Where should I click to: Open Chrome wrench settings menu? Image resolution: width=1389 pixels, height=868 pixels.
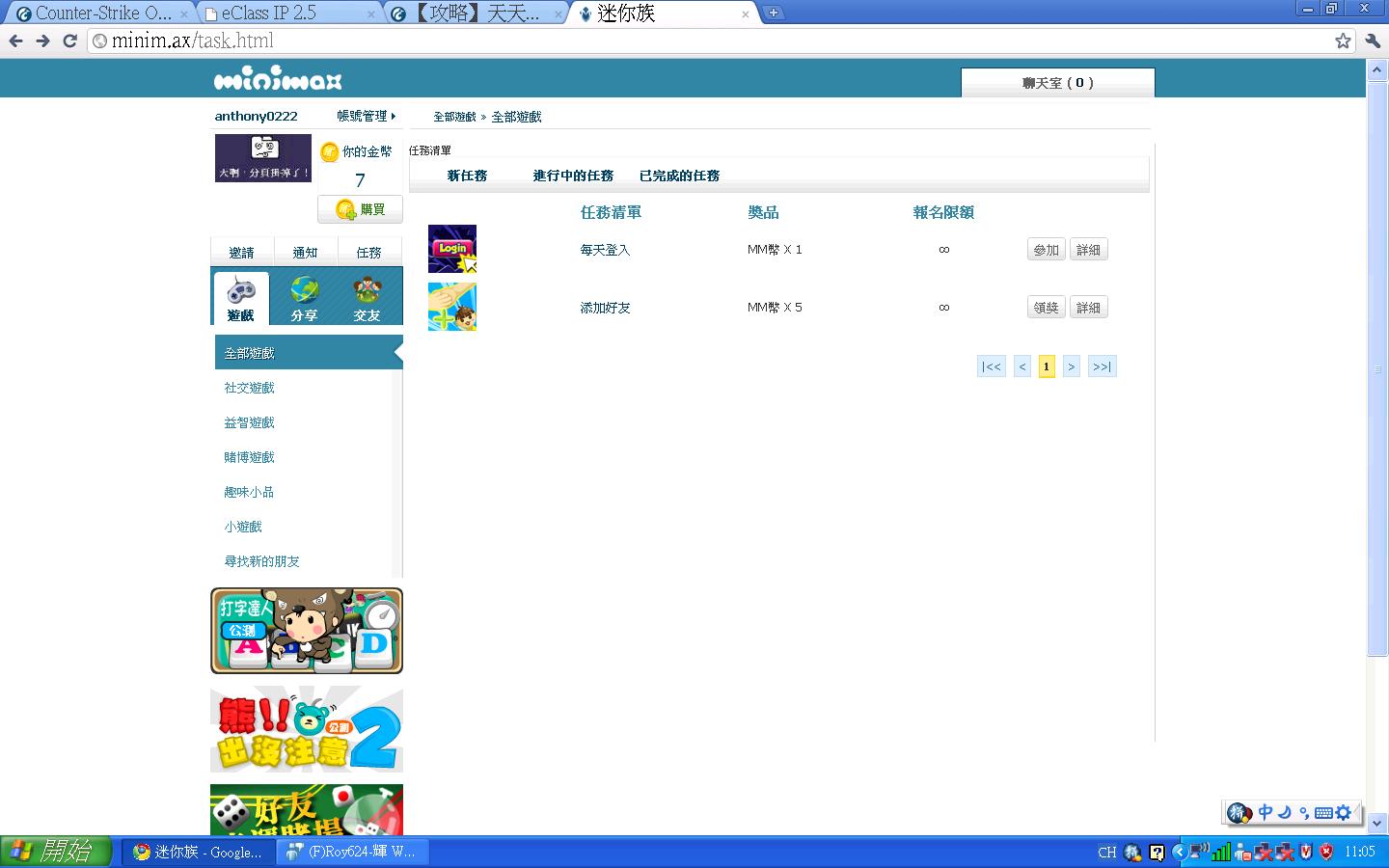1373,41
